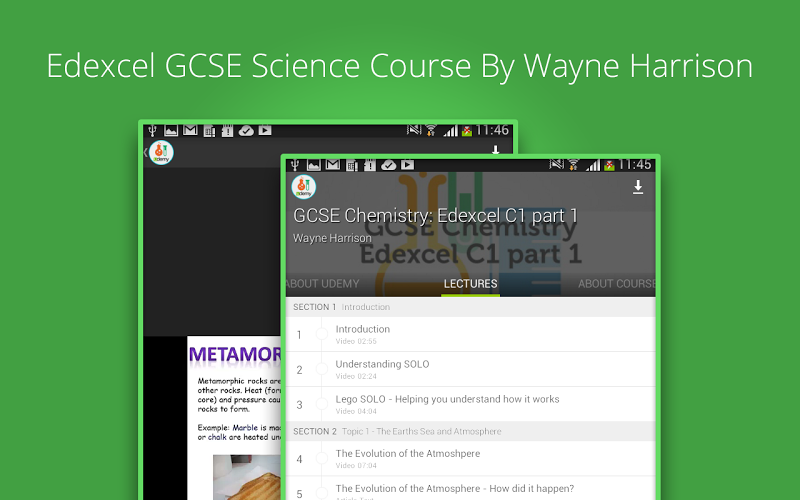Toggle completion circle for lecture 5

[321, 493]
